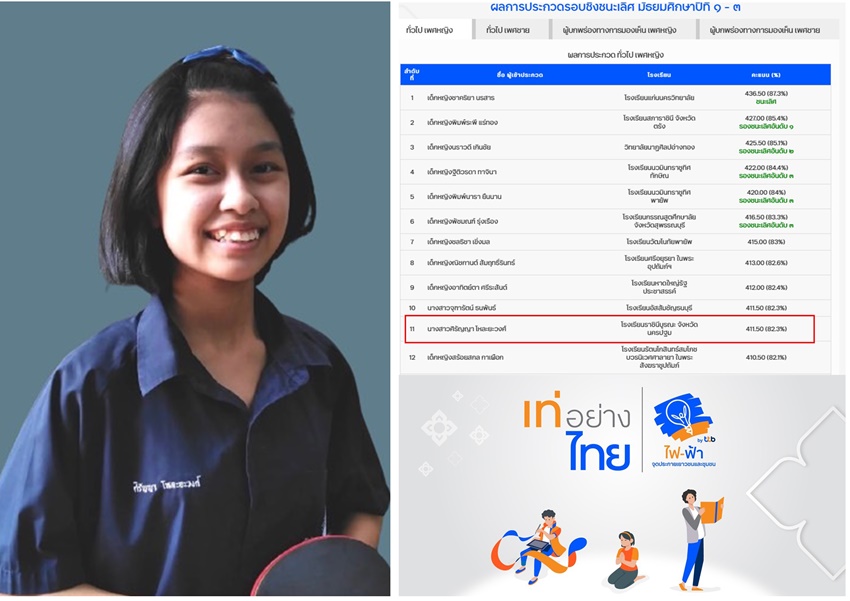
Task: Switch to the ทั่วไป เพศชาย tab
Action: click(x=508, y=30)
